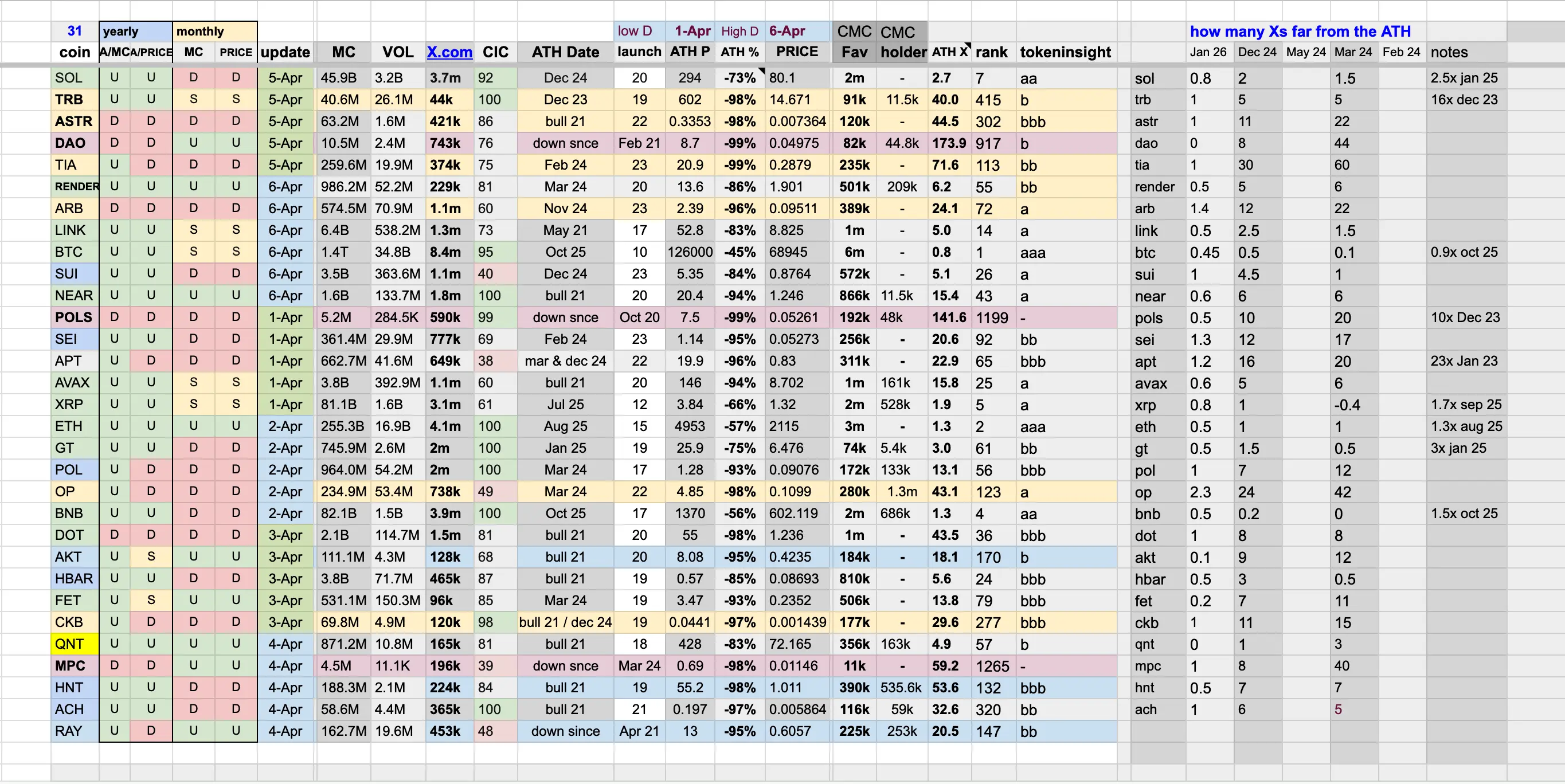Viewport: 1565px width, 784px height.
Task: Click the 'how many Xs far from the ATH' heading
Action: 1300,31
